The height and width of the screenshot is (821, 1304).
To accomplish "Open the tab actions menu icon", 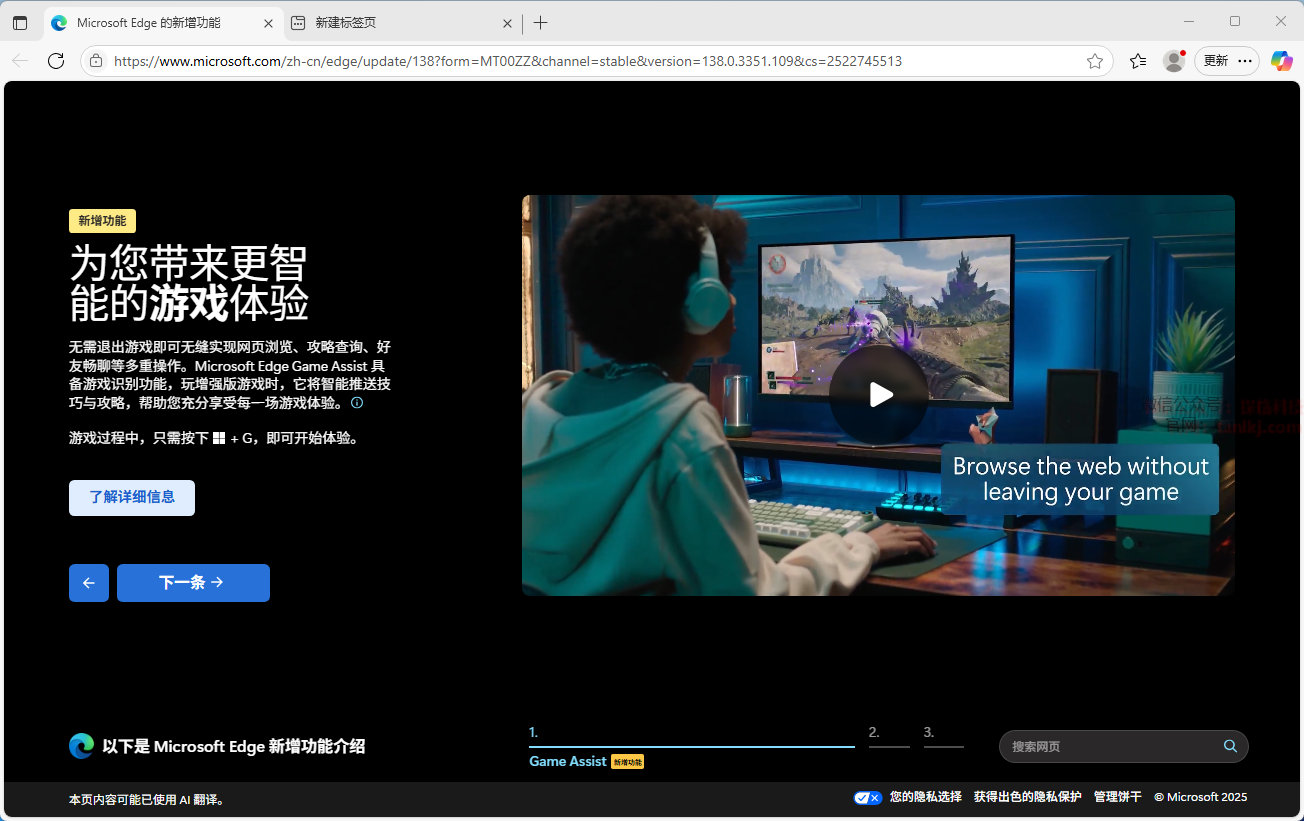I will pos(20,23).
